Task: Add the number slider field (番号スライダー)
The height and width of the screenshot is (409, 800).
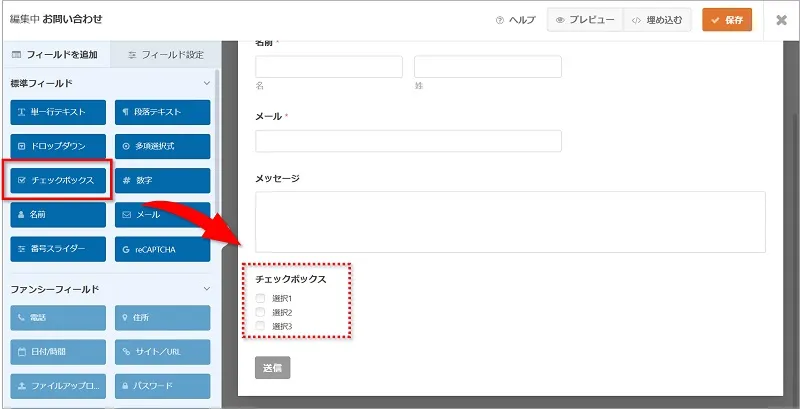Action: tap(58, 248)
